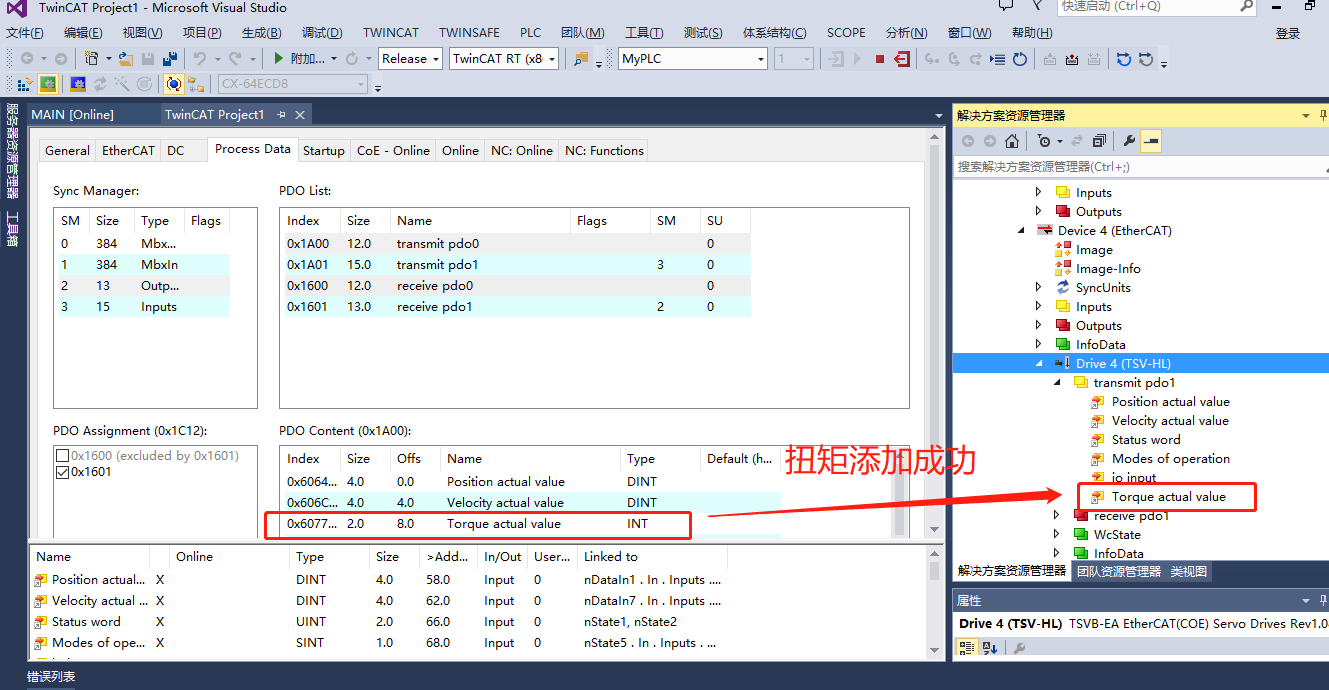The image size is (1329, 690).
Task: Select the Inputs row in Sync Manager
Action: [x=143, y=307]
